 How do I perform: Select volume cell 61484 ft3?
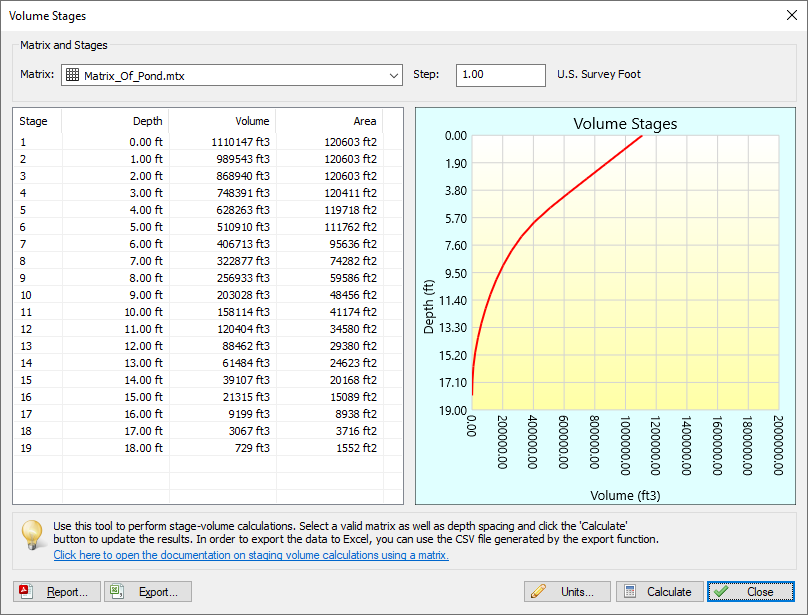coord(246,363)
